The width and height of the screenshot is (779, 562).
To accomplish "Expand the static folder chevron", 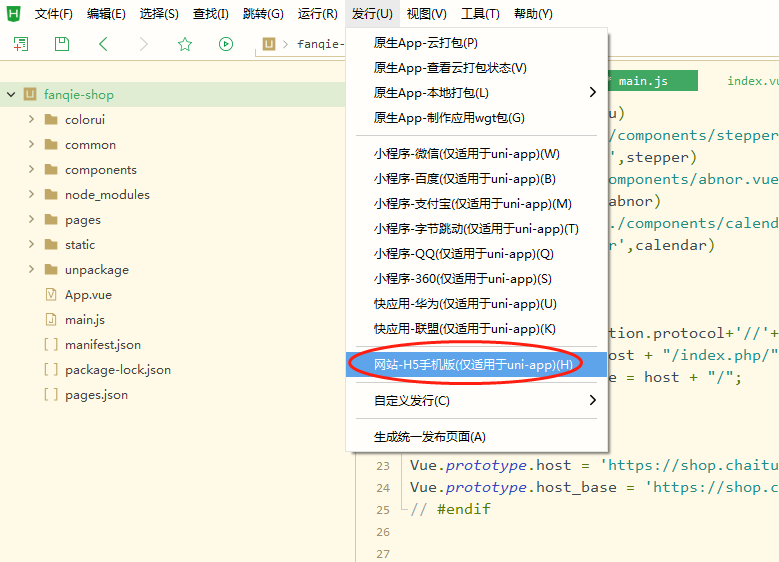I will [x=31, y=244].
